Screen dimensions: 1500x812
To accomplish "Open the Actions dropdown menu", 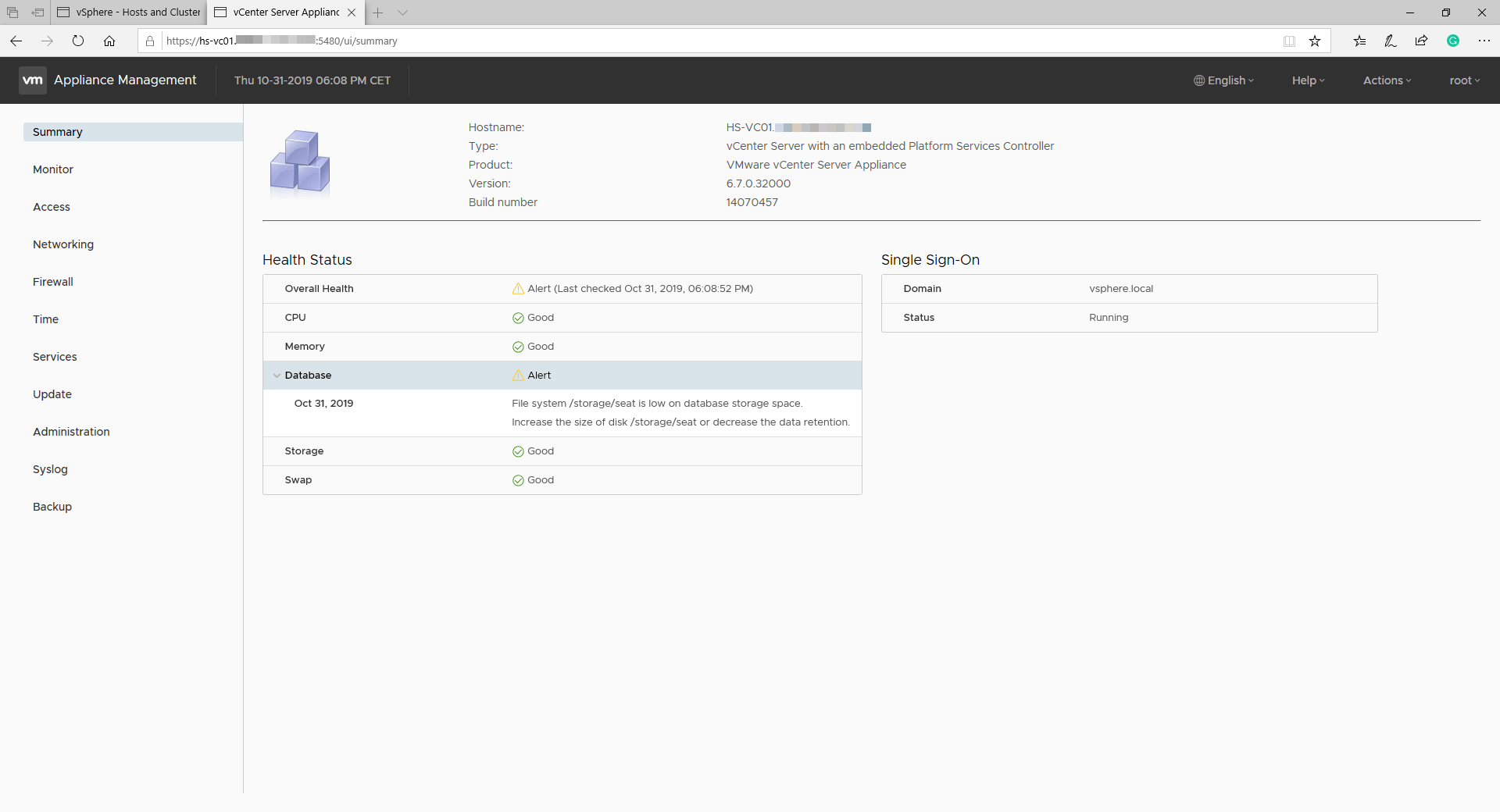I will 1387,80.
